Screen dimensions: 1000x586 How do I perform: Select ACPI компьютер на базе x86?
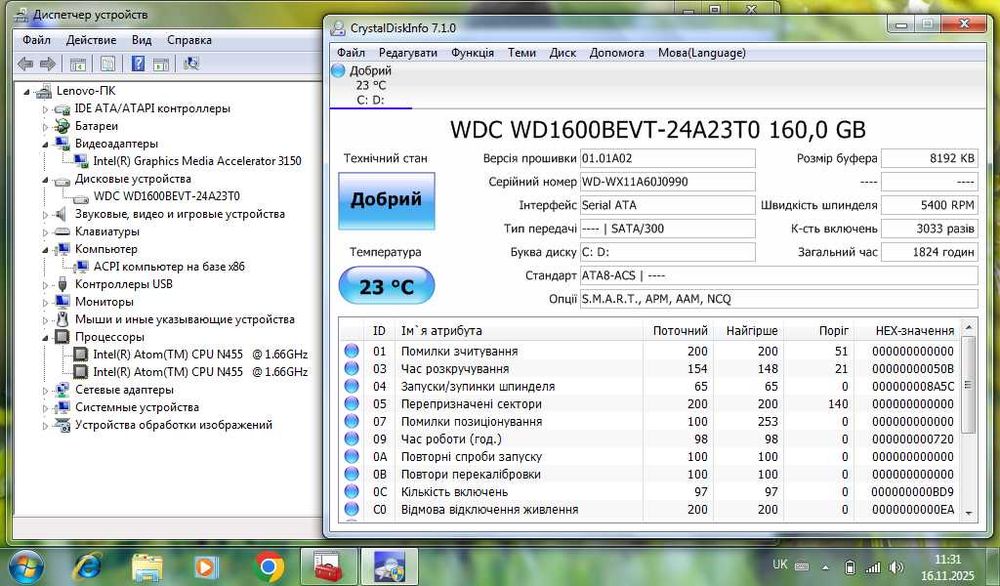pyautogui.click(x=169, y=267)
